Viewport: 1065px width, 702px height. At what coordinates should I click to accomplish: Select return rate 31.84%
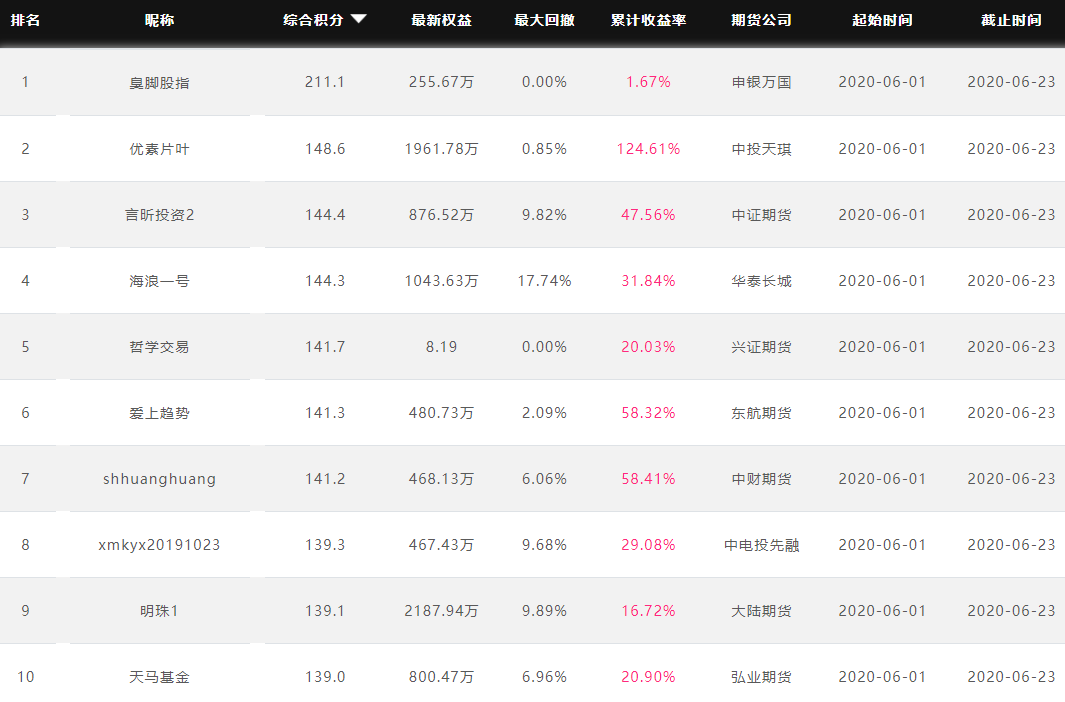coord(649,281)
